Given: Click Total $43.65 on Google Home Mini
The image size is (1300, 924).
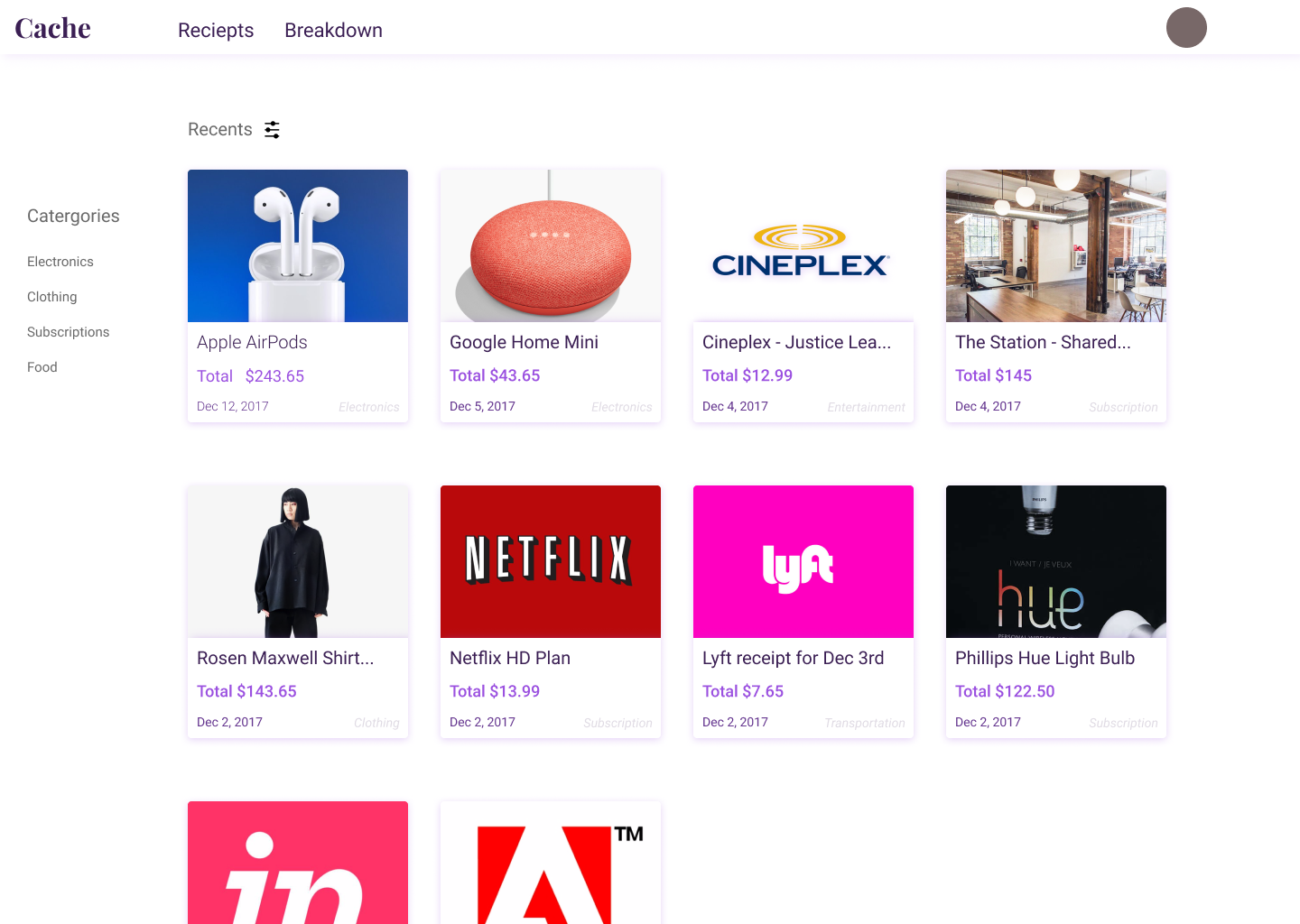Looking at the screenshot, I should pyautogui.click(x=495, y=376).
